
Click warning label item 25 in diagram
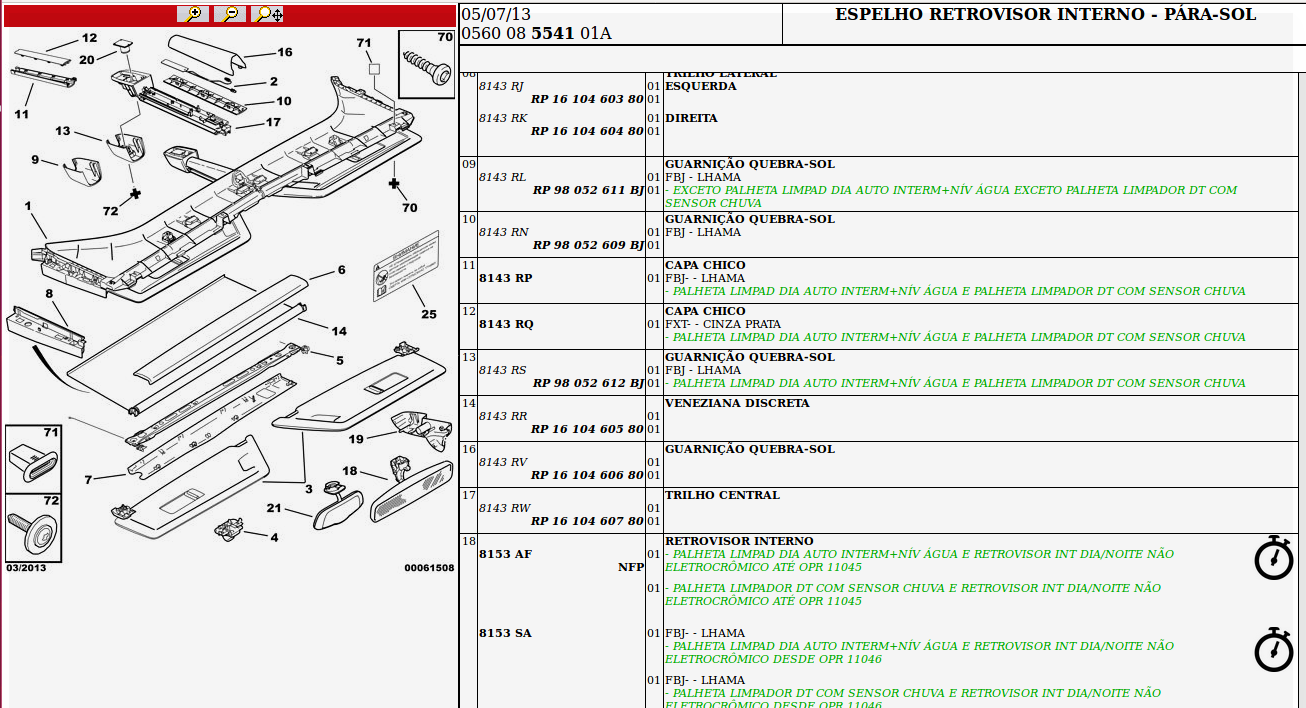pyautogui.click(x=405, y=268)
